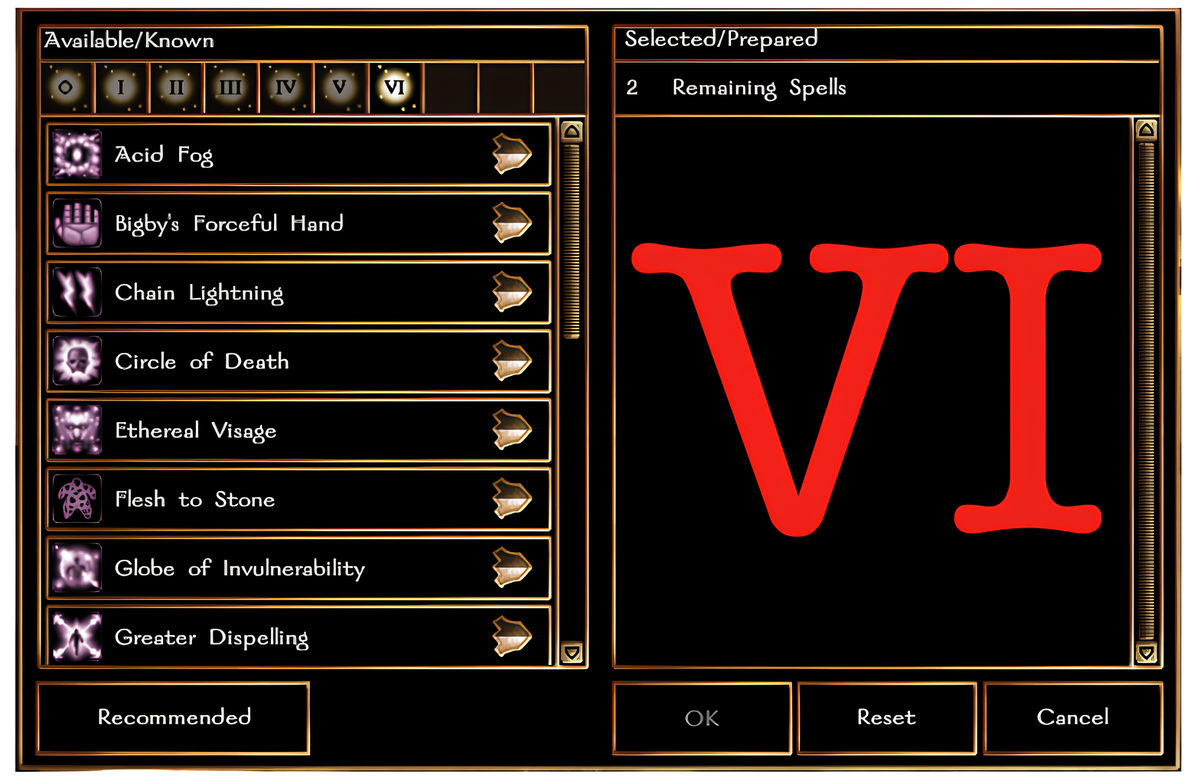Screen dimensions: 1200x778
Task: Cancel the spell selection dialog
Action: [x=1073, y=718]
